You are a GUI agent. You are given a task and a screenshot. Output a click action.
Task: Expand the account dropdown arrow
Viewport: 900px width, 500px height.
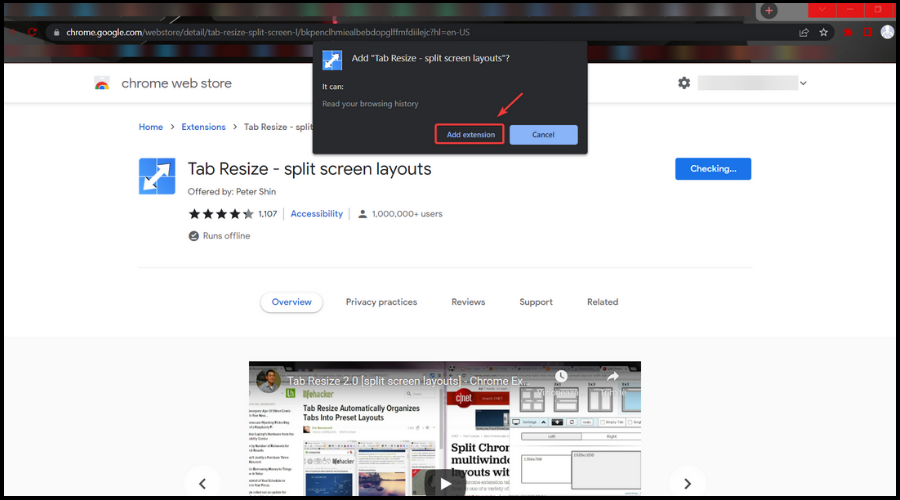click(x=803, y=83)
